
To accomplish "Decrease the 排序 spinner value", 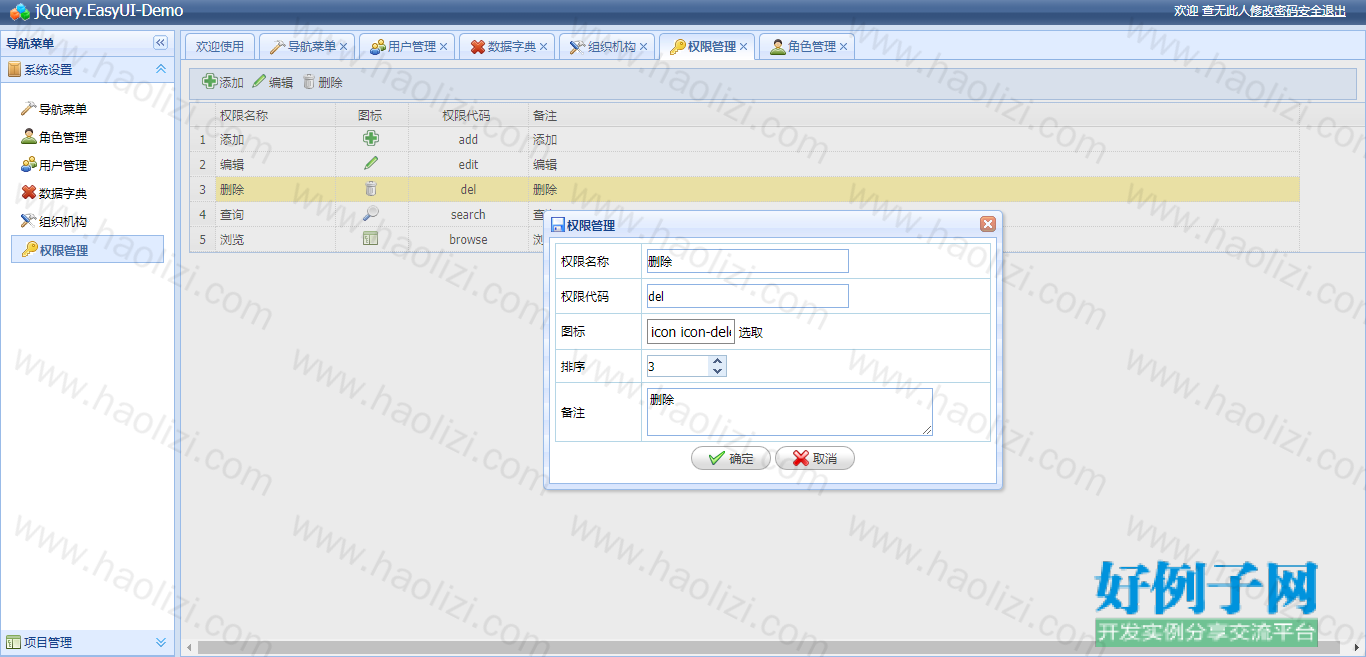I will point(717,371).
